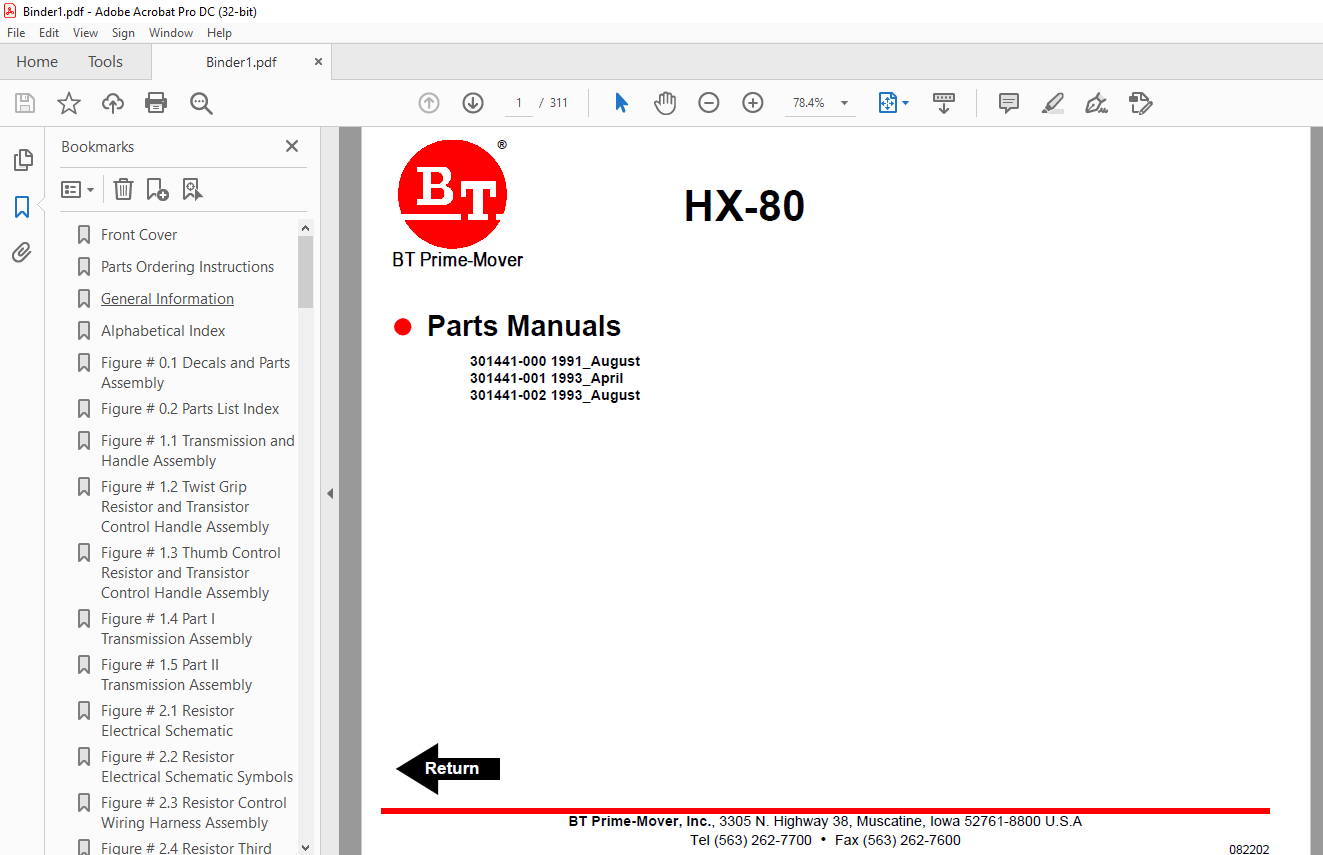Viewport: 1323px width, 855px height.
Task: Open the File menu
Action: [16, 33]
